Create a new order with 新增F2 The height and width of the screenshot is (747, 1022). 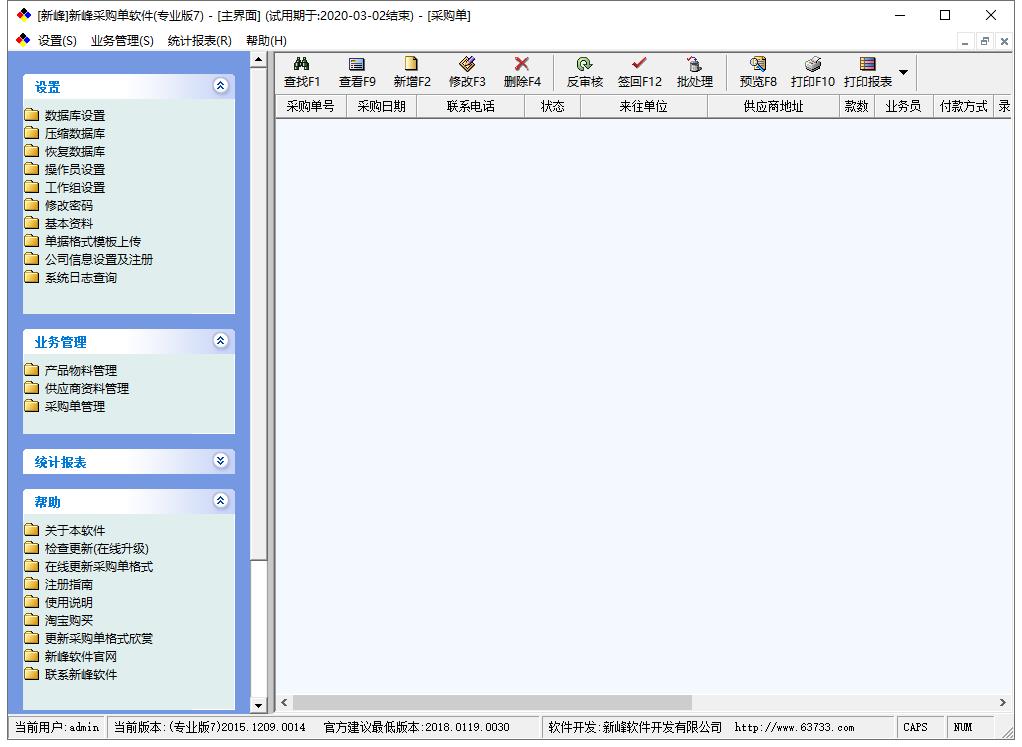coord(412,72)
